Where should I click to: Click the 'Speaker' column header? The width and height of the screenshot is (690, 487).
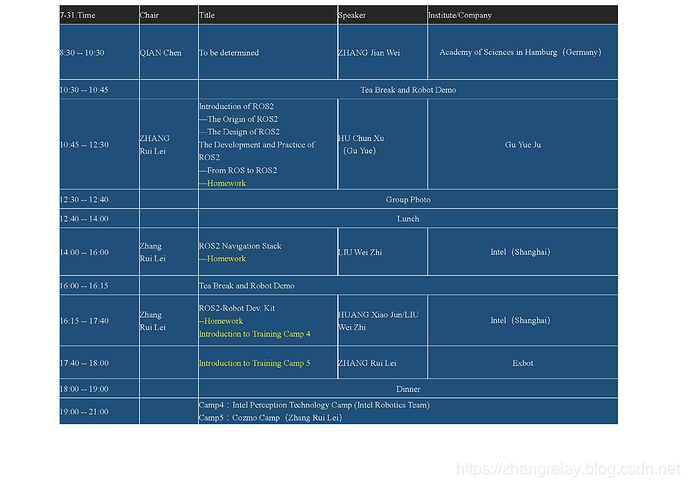(x=382, y=15)
